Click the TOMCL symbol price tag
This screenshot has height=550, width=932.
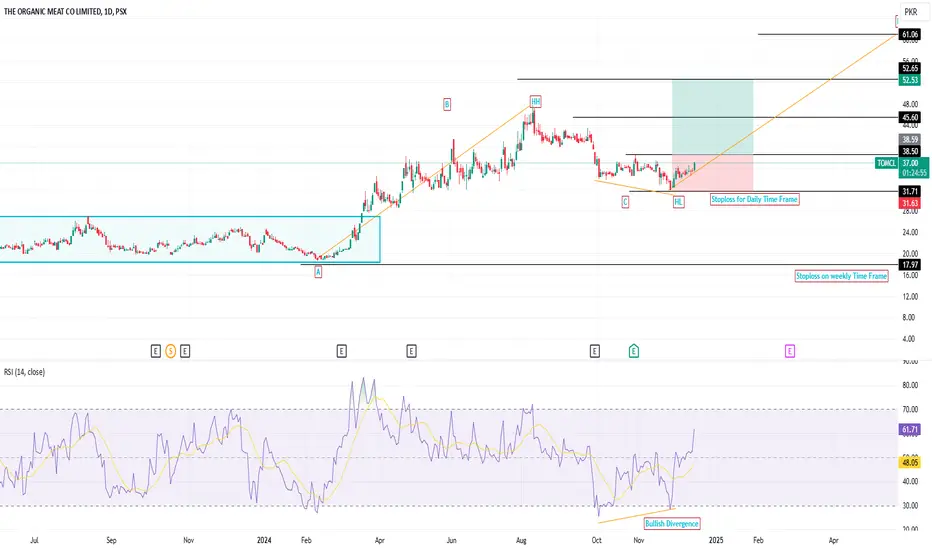click(x=886, y=163)
